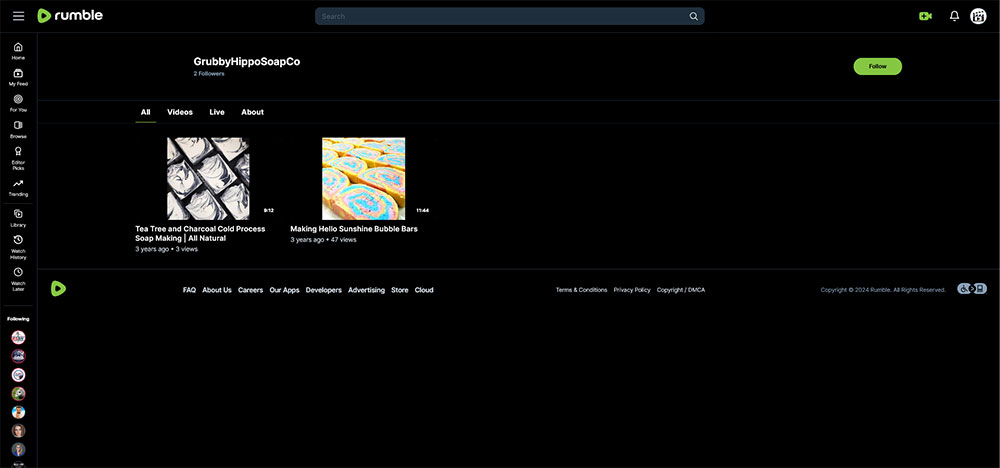Click the green Rumble logo in the footer
Image resolution: width=1000 pixels, height=468 pixels.
[58, 289]
